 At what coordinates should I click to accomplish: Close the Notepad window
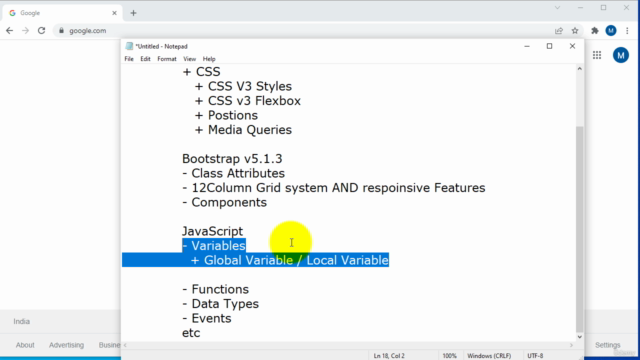coord(572,46)
